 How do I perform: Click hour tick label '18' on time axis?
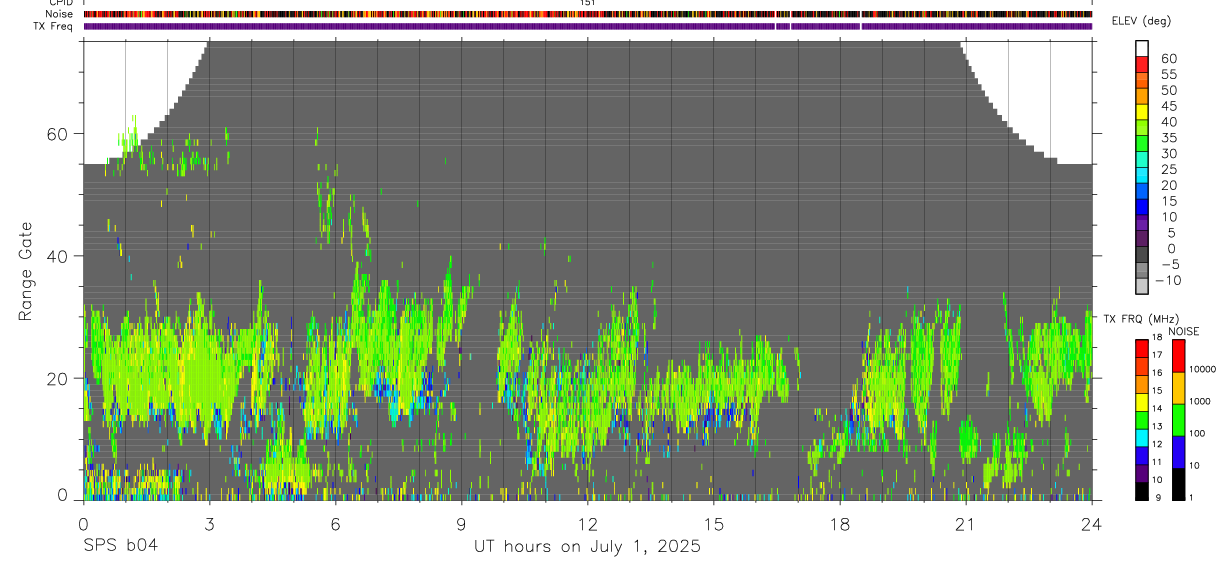click(x=839, y=524)
